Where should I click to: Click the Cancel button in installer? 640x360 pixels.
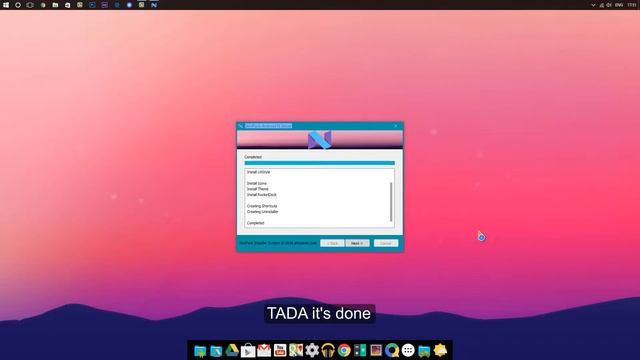(x=386, y=243)
